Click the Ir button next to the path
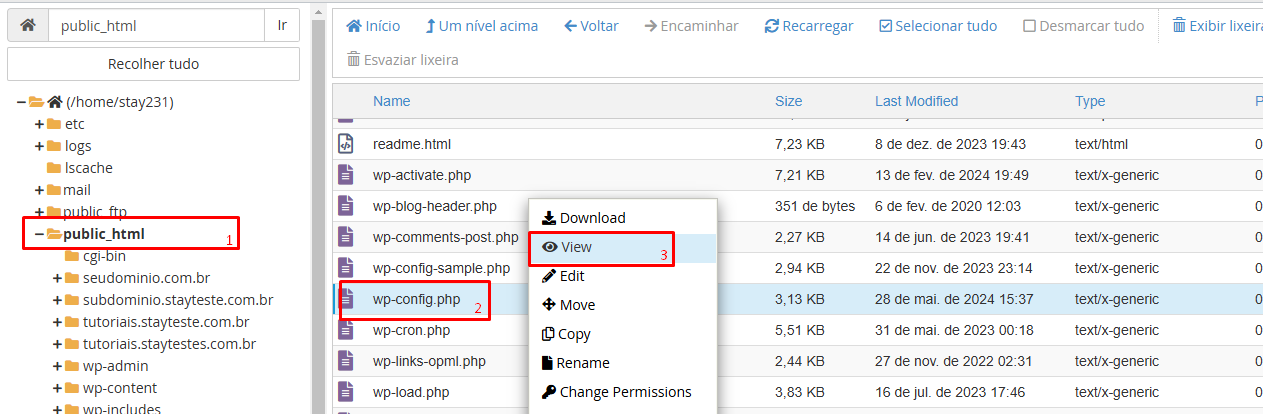 pyautogui.click(x=282, y=25)
